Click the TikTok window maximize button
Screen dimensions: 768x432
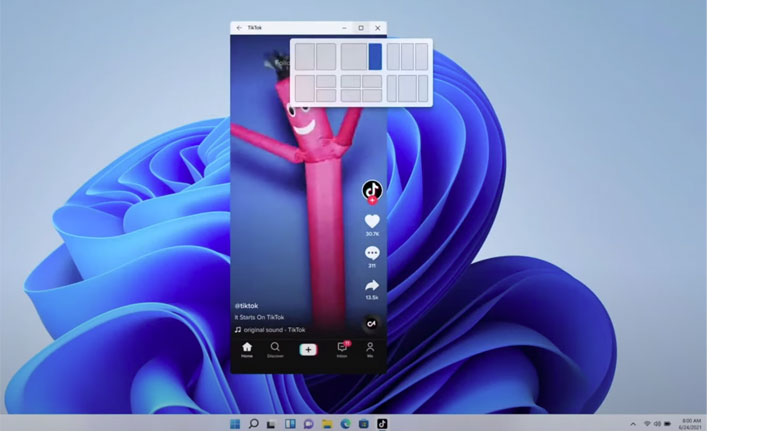pyautogui.click(x=361, y=28)
